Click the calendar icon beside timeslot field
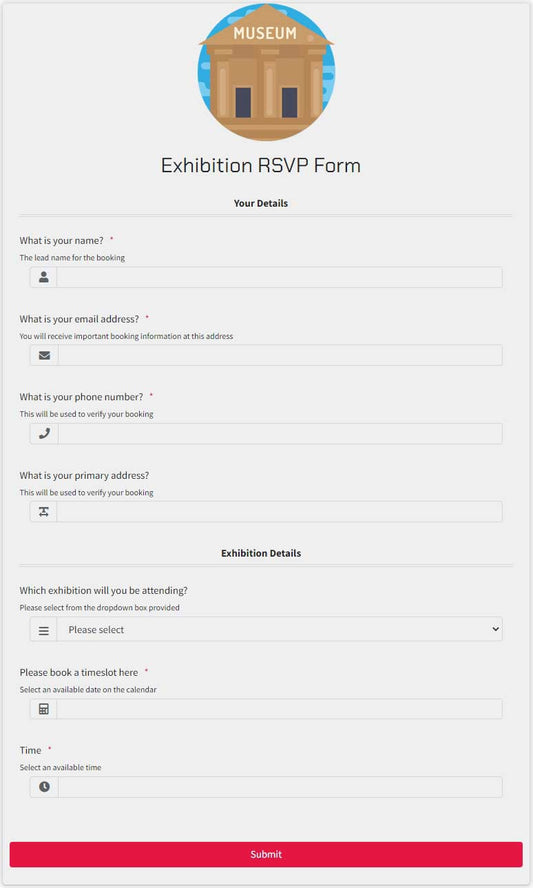Image resolution: width=533 pixels, height=888 pixels. [44, 708]
